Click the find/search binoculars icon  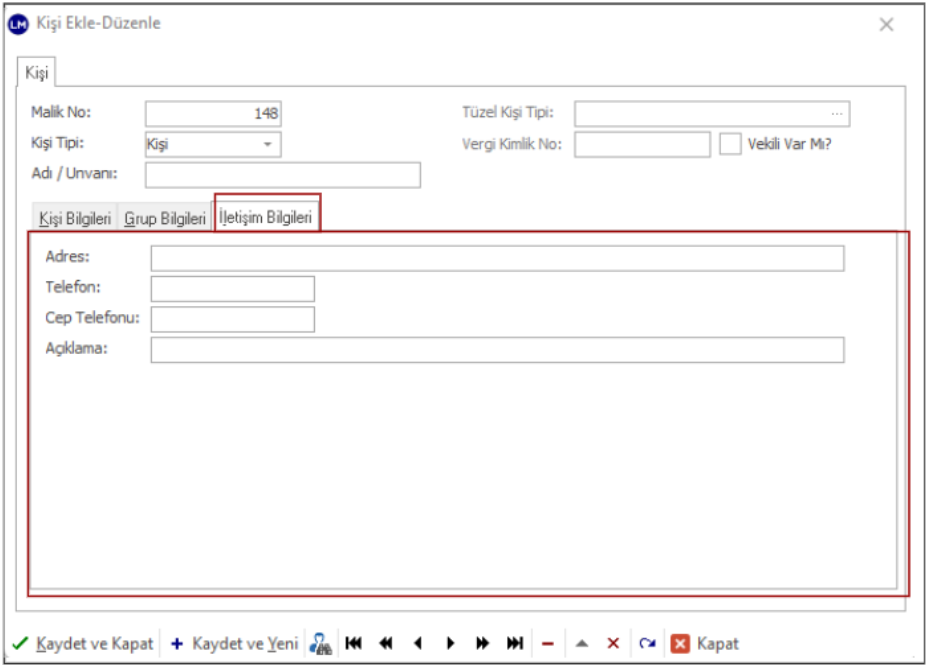(x=320, y=643)
